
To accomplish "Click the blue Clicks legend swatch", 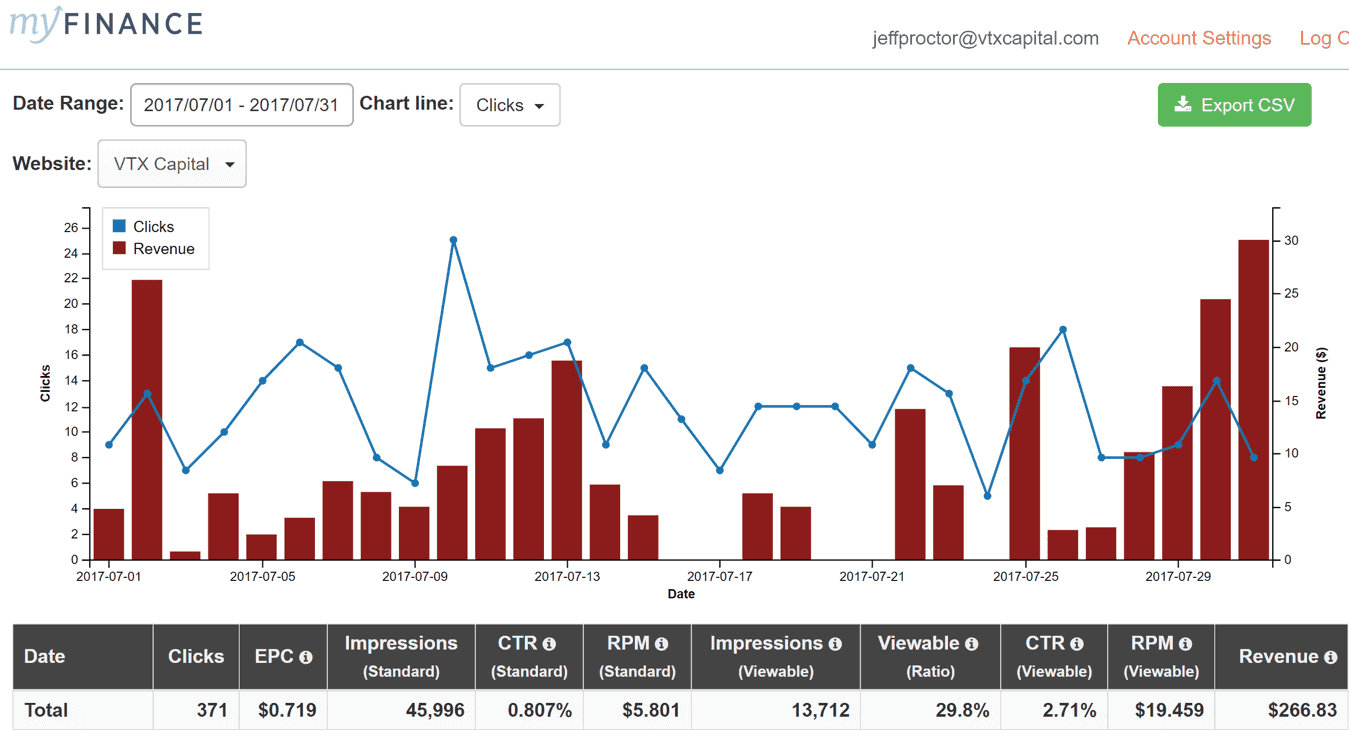I will [x=119, y=227].
